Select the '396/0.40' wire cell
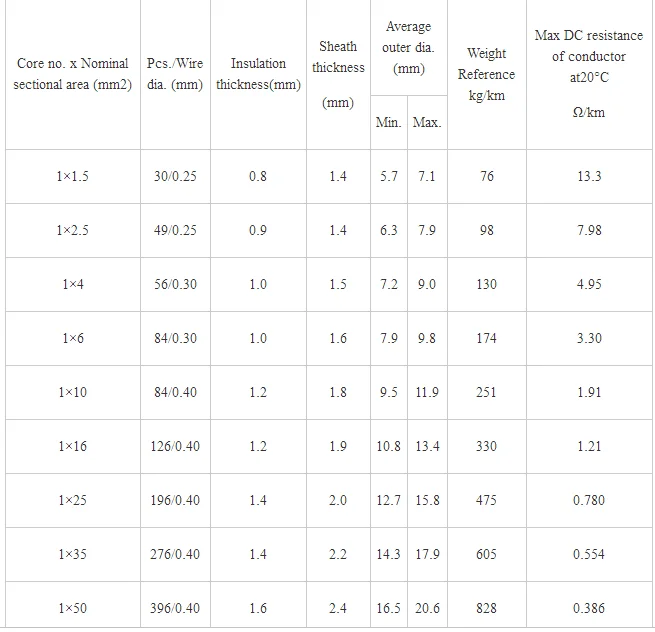This screenshot has height=632, width=655. pyautogui.click(x=174, y=609)
